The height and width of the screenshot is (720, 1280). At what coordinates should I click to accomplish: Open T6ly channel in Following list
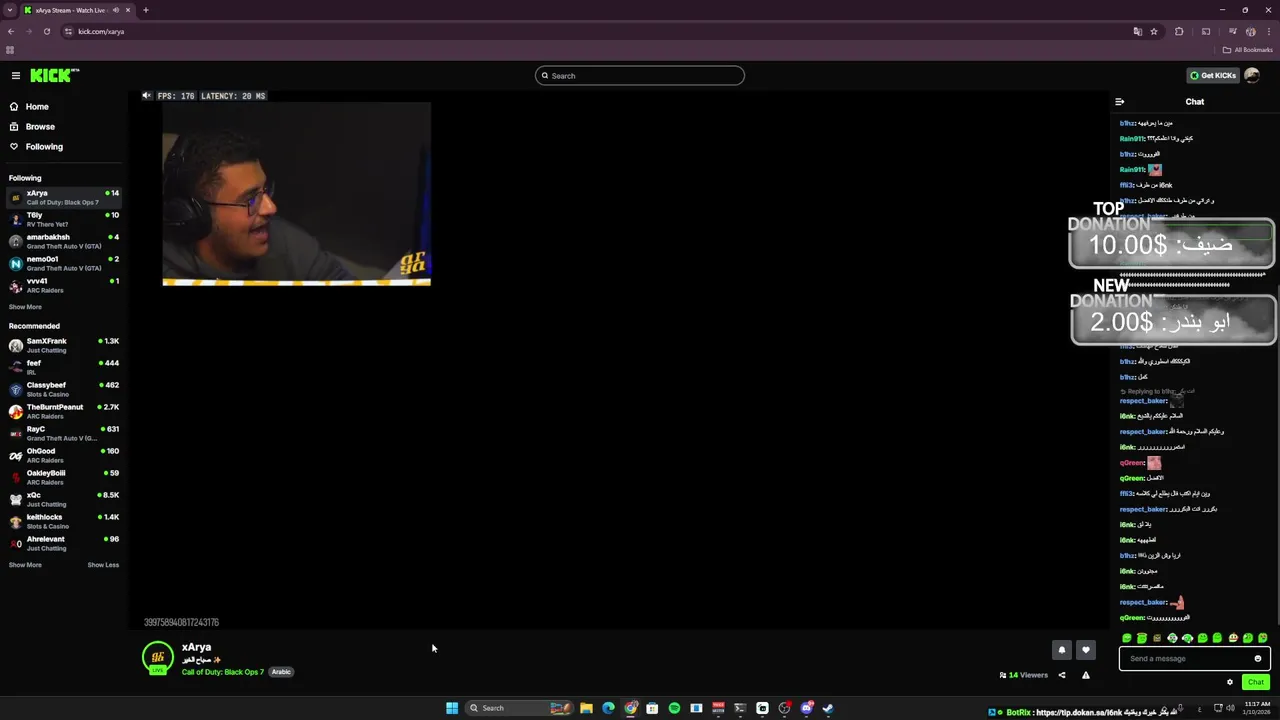point(64,220)
